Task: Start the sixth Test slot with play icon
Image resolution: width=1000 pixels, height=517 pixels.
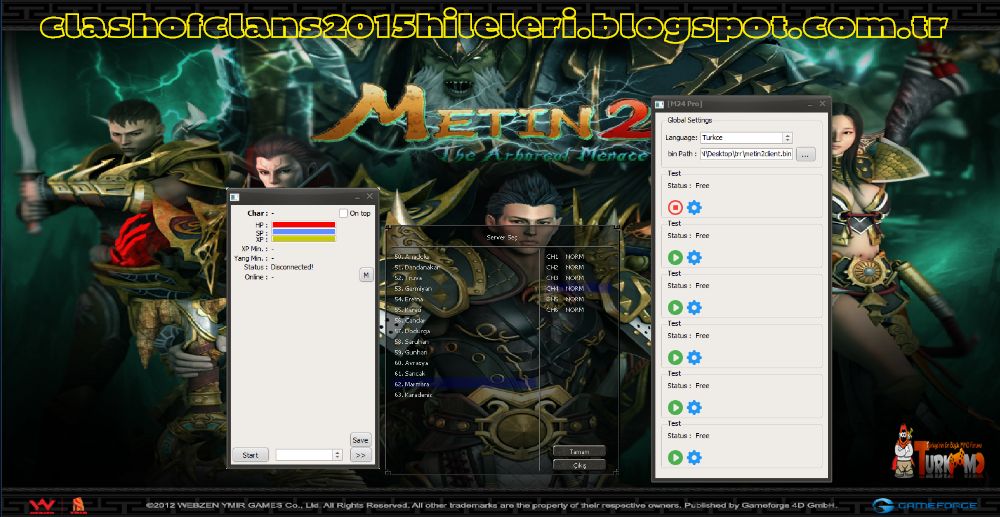Action: point(675,458)
